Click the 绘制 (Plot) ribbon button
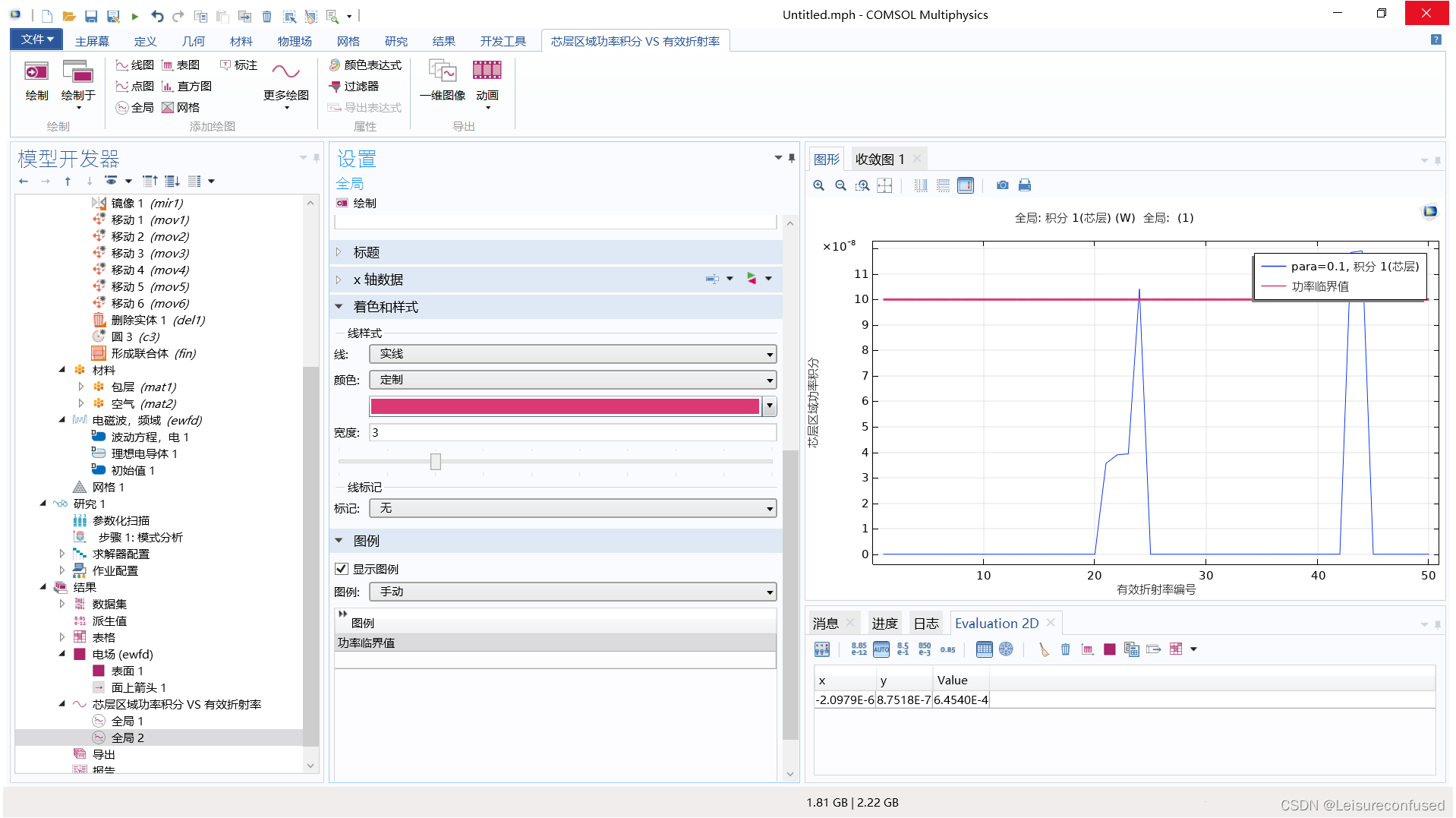 pyautogui.click(x=36, y=82)
